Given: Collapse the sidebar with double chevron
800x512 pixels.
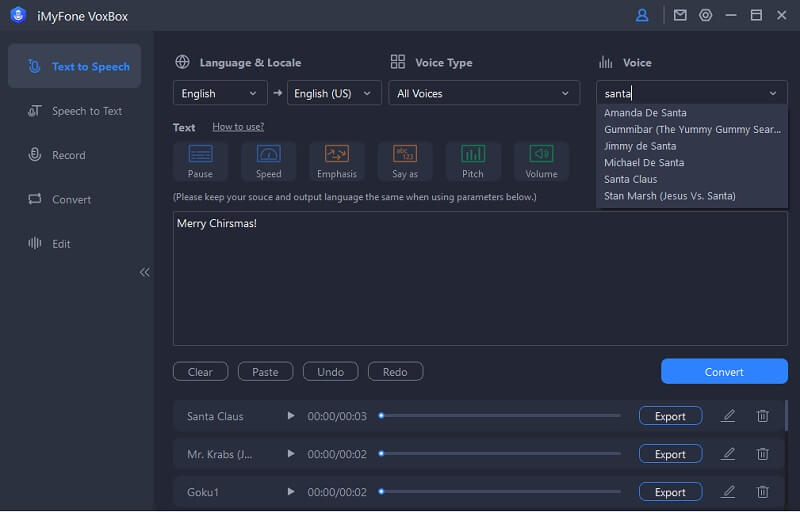Looking at the screenshot, I should pos(145,272).
